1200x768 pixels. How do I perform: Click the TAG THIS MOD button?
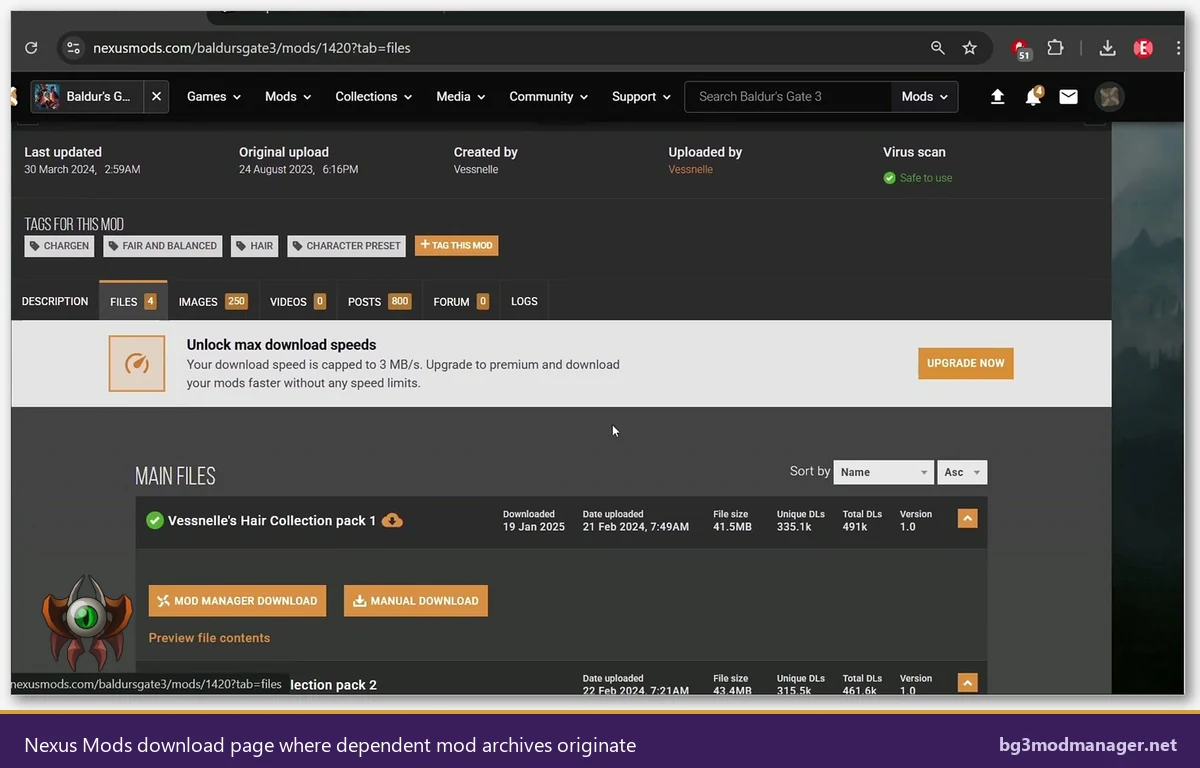coord(456,245)
